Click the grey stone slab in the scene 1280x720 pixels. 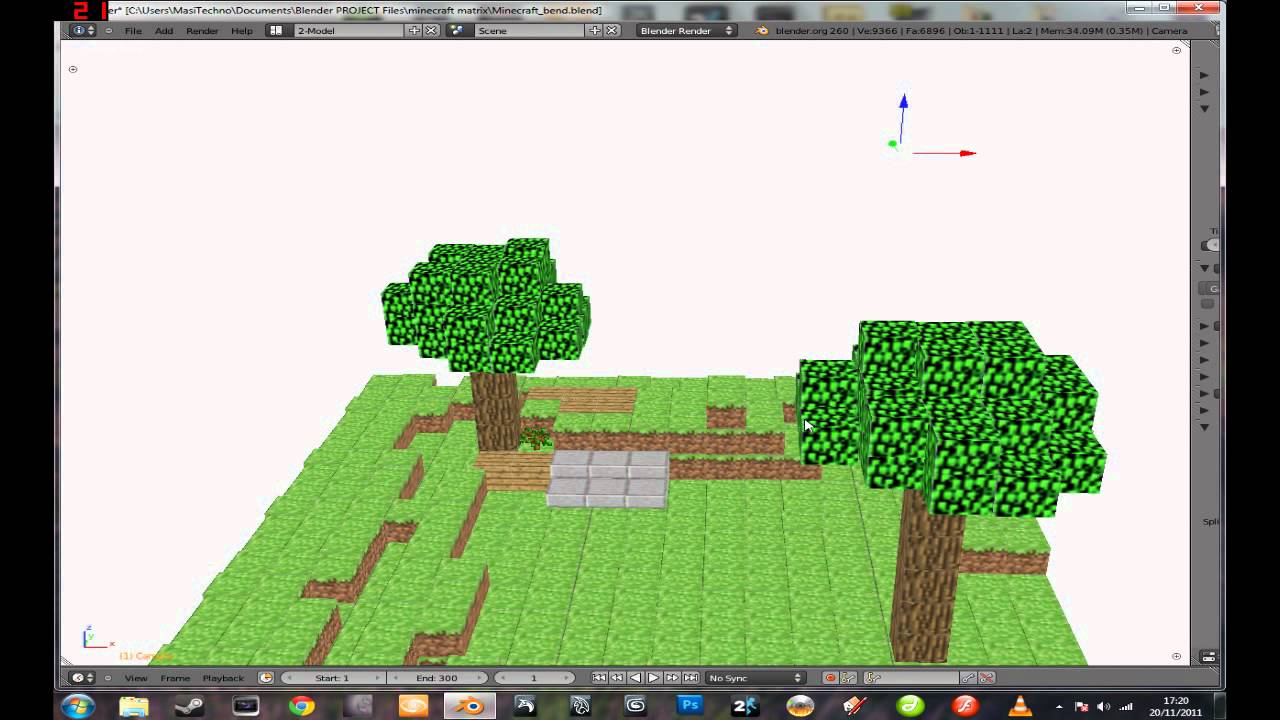(608, 479)
